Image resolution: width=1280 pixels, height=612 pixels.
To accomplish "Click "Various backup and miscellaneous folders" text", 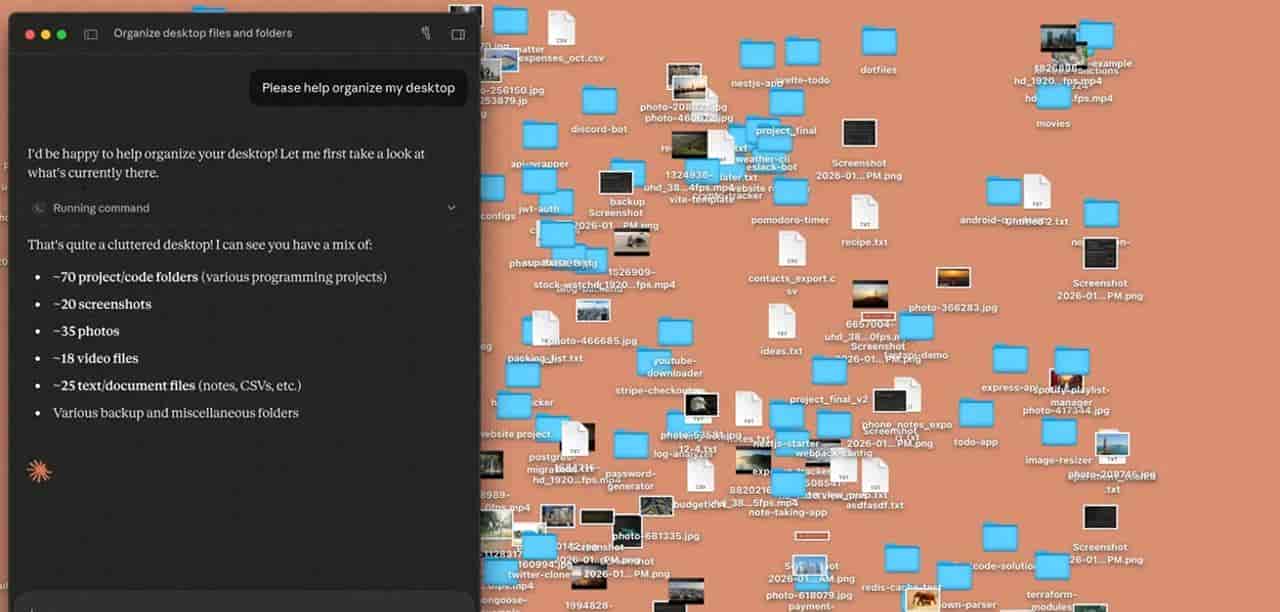I will pyautogui.click(x=176, y=413).
